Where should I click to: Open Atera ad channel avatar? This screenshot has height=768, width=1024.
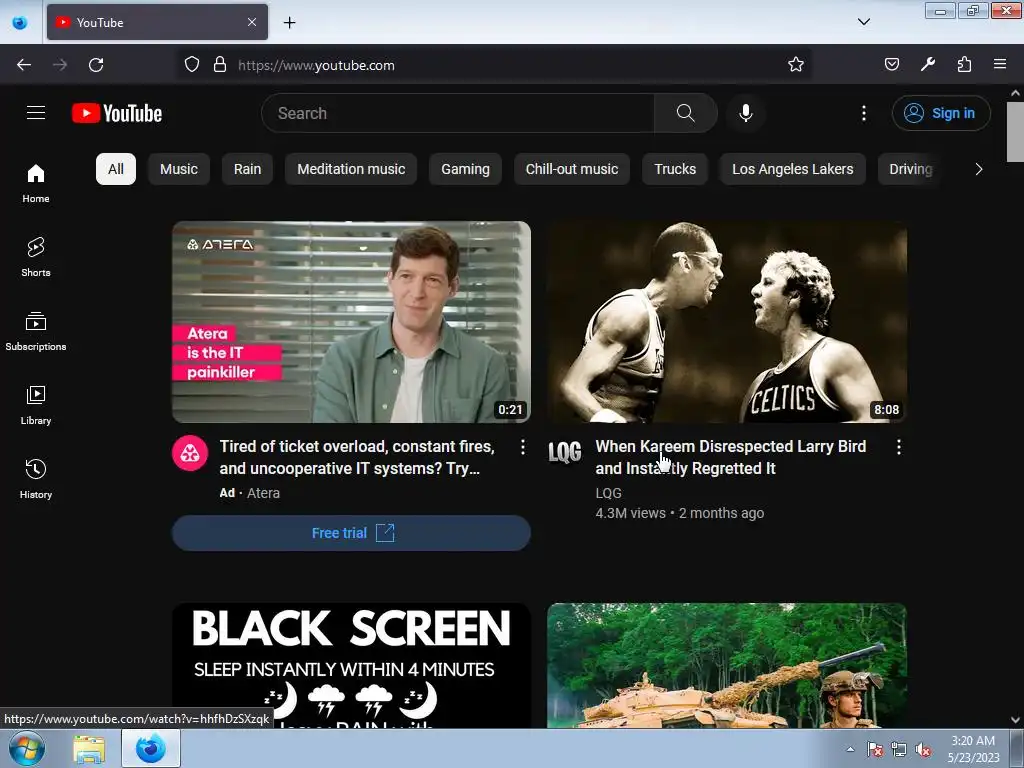(190, 453)
